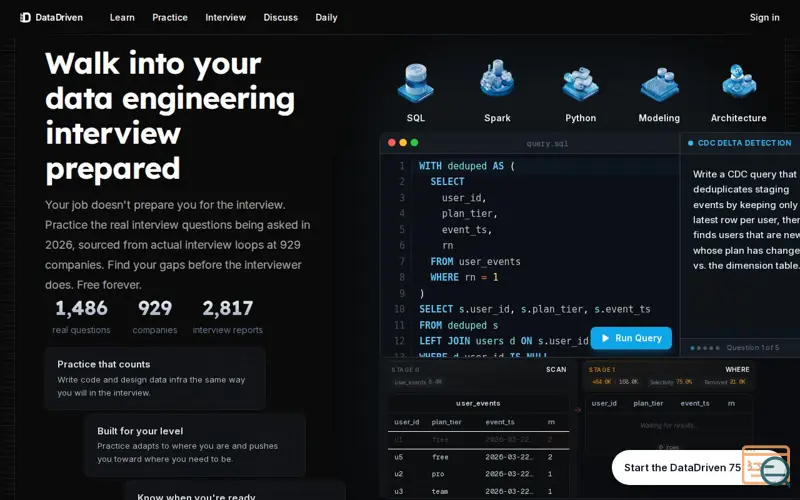
Task: Select the u3 team row
Action: click(x=478, y=491)
